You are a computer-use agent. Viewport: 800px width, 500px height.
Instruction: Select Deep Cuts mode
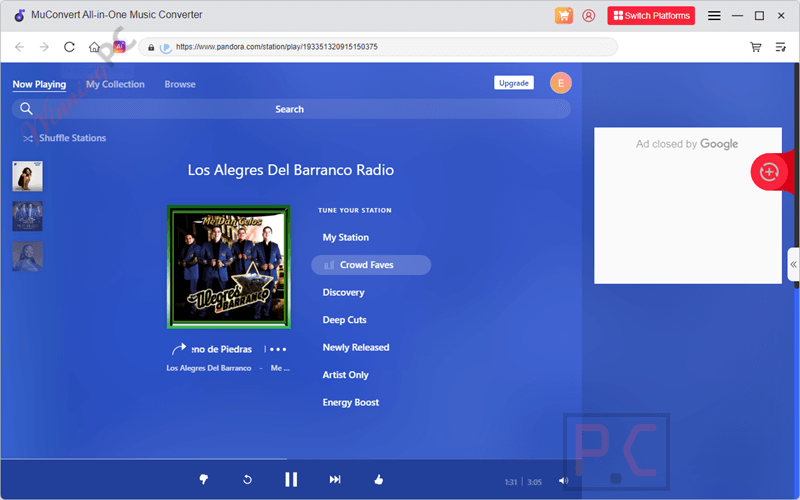coord(344,320)
